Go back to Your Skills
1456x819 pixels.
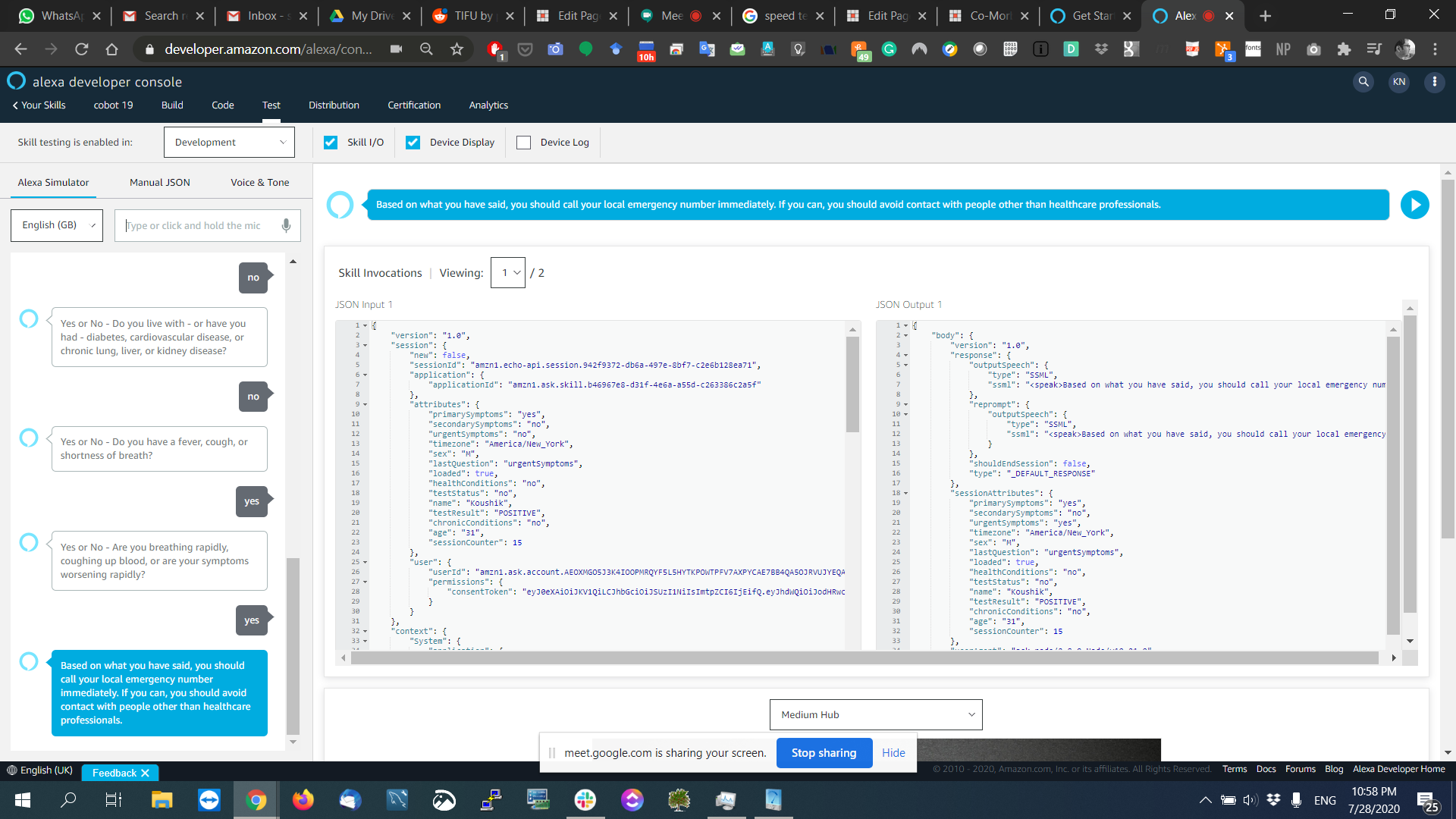[x=39, y=105]
